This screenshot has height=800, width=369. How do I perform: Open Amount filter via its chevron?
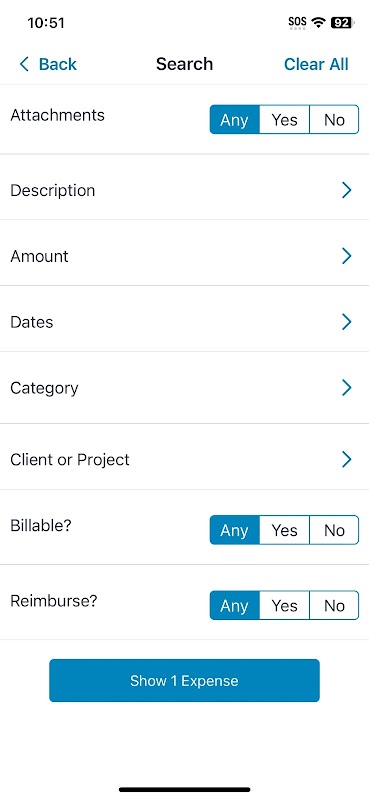point(347,256)
